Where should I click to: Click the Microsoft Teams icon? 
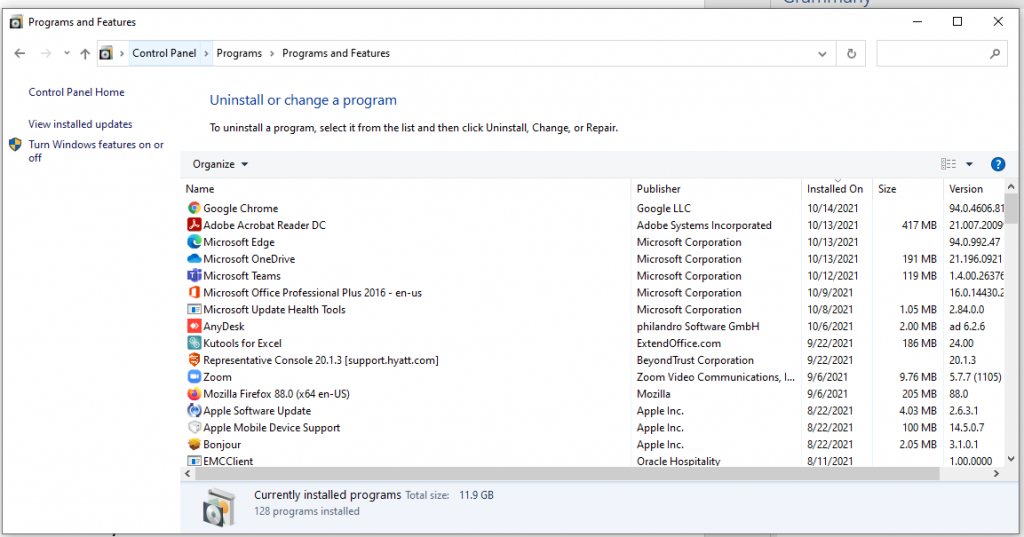point(194,276)
